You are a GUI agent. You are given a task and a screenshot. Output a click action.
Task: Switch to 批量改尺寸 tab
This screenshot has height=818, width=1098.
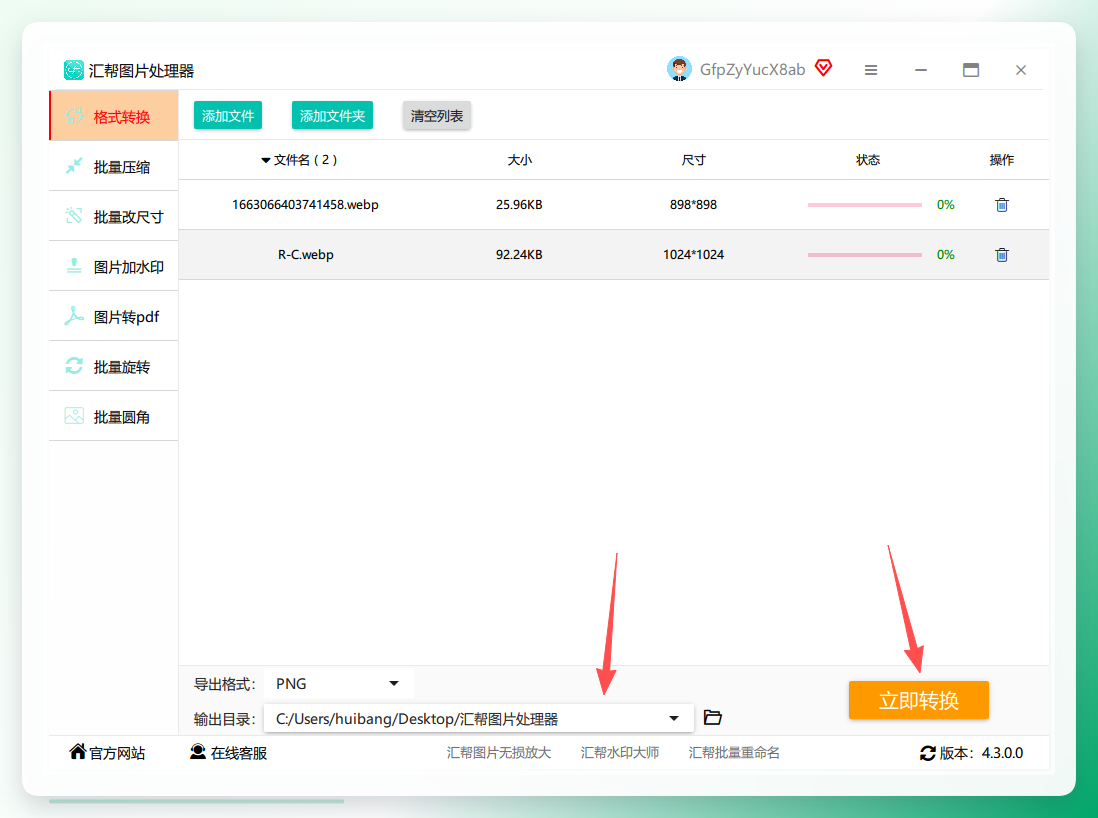point(113,216)
